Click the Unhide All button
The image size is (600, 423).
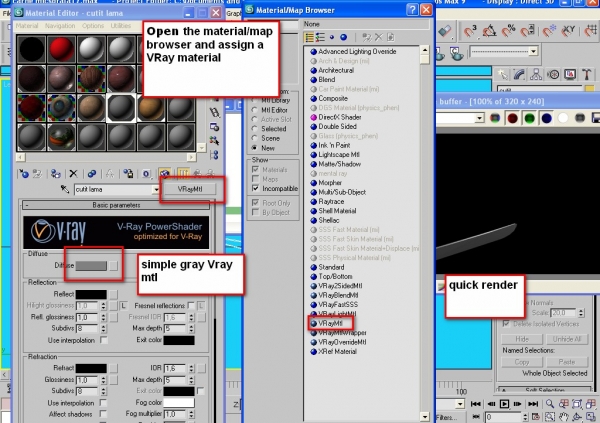coord(567,339)
